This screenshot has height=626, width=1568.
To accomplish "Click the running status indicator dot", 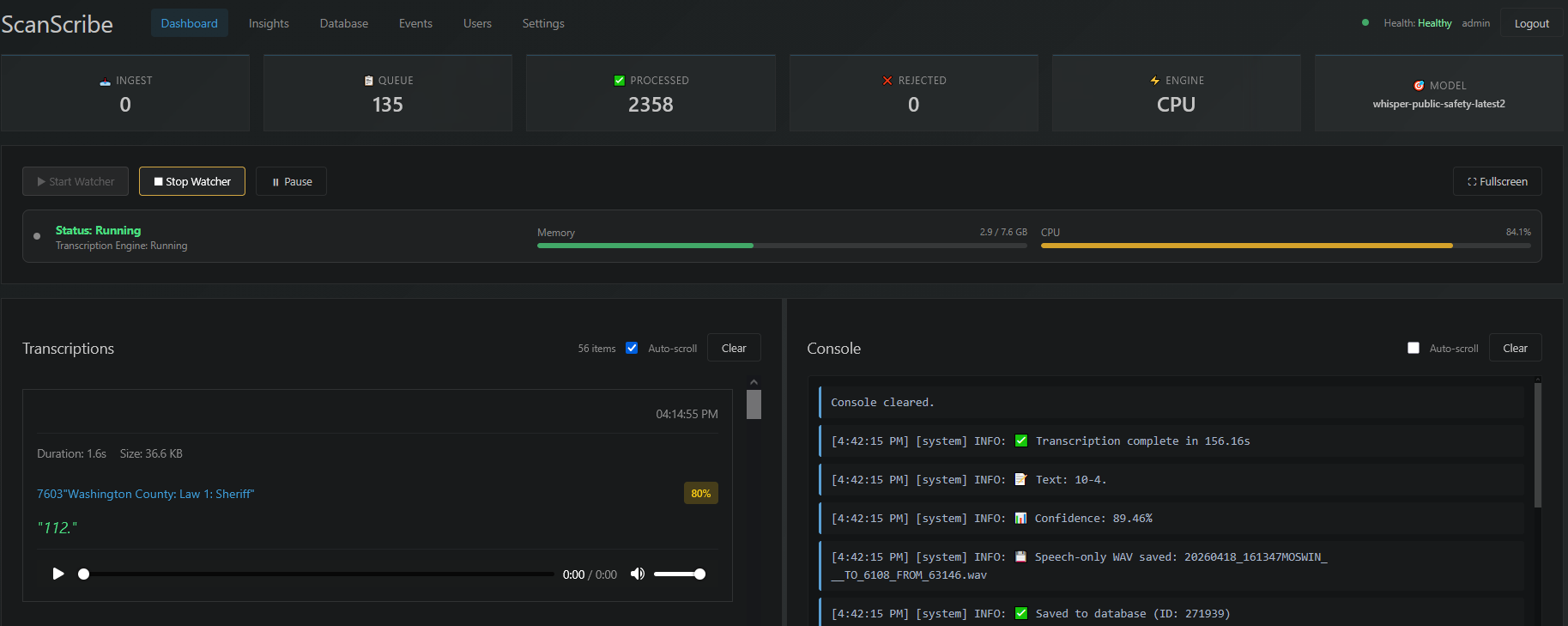I will pyautogui.click(x=37, y=236).
